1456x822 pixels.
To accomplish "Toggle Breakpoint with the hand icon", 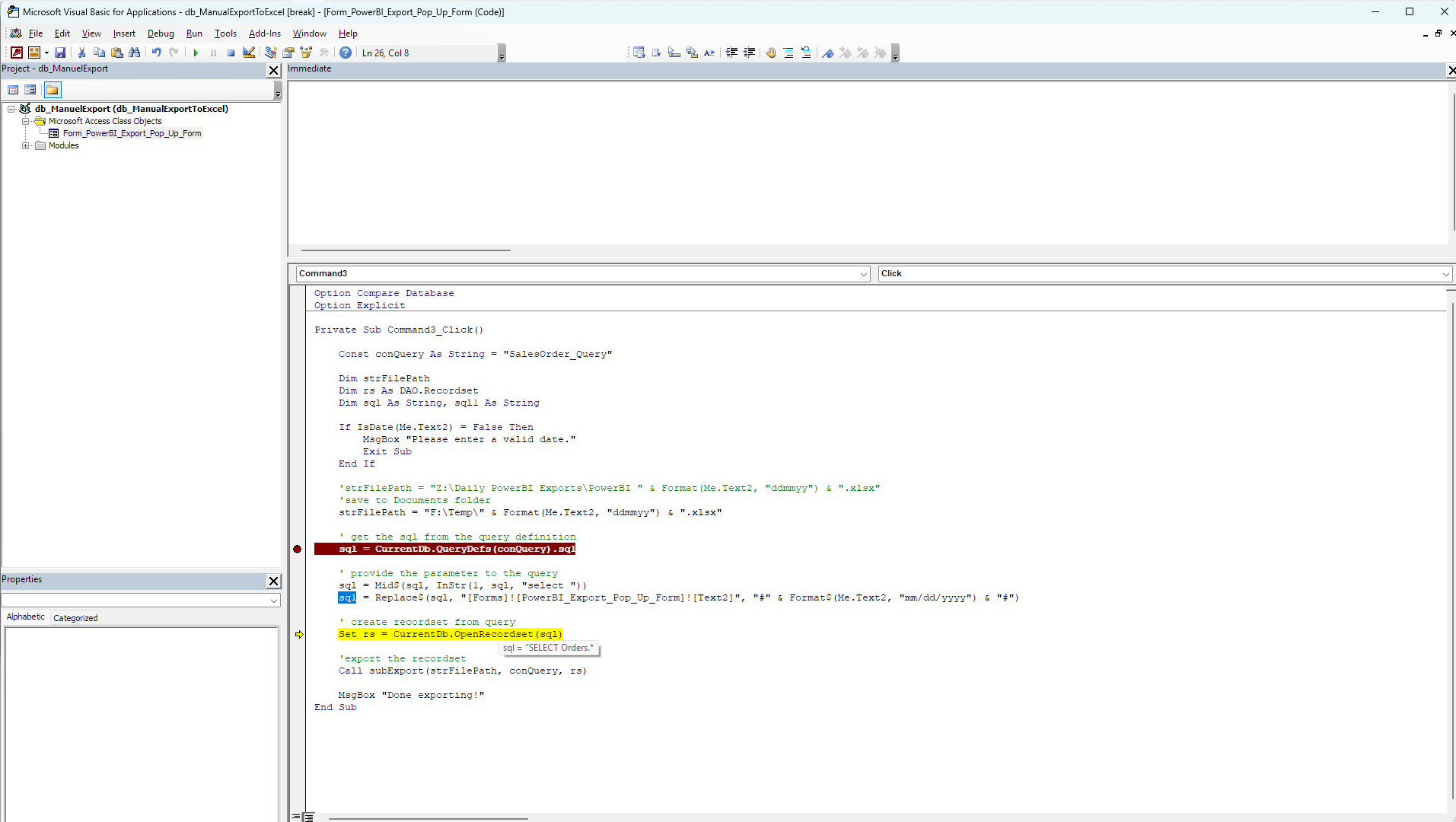I will tap(771, 53).
